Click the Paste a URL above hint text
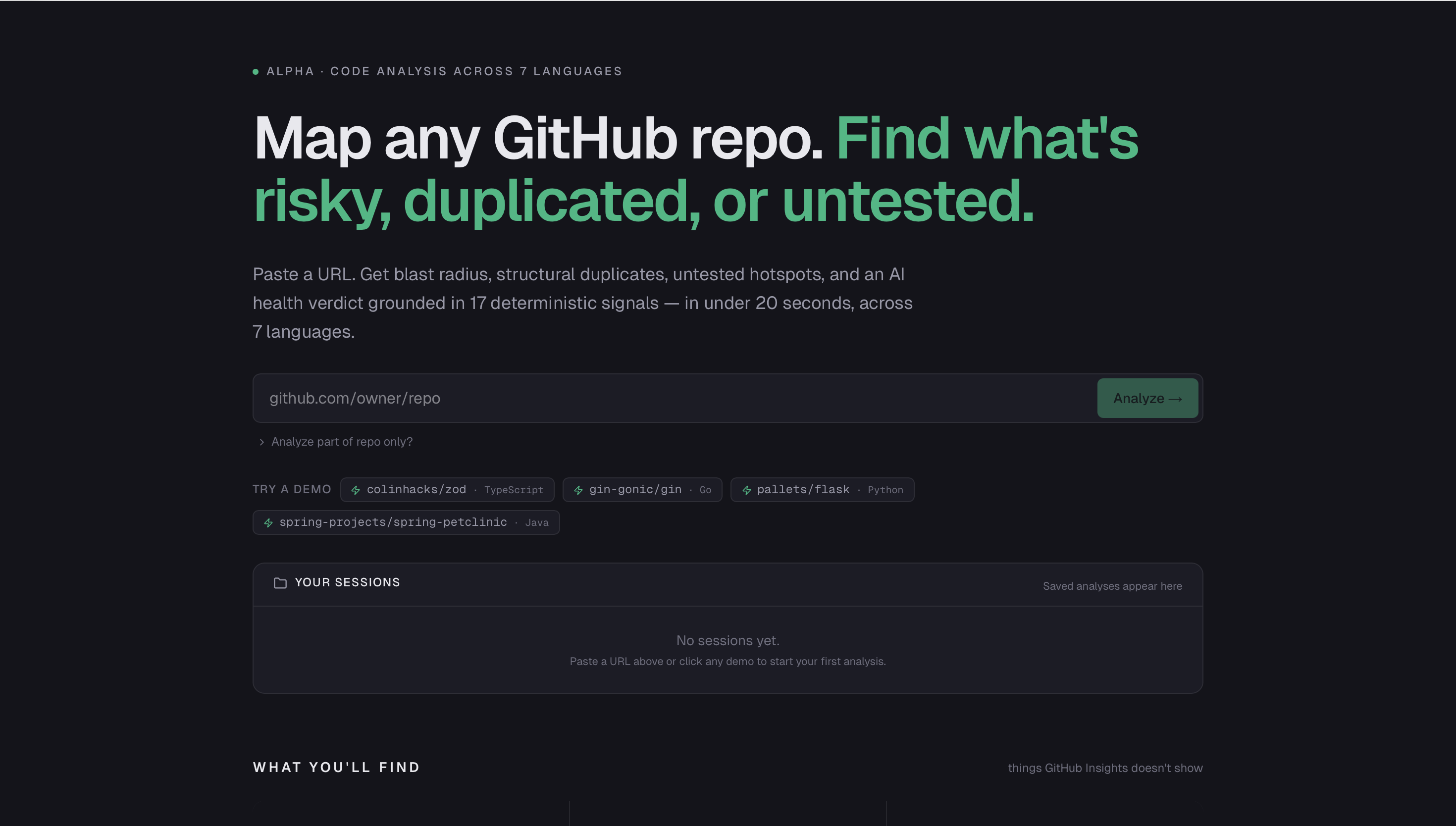The image size is (1456, 826). pos(728,662)
